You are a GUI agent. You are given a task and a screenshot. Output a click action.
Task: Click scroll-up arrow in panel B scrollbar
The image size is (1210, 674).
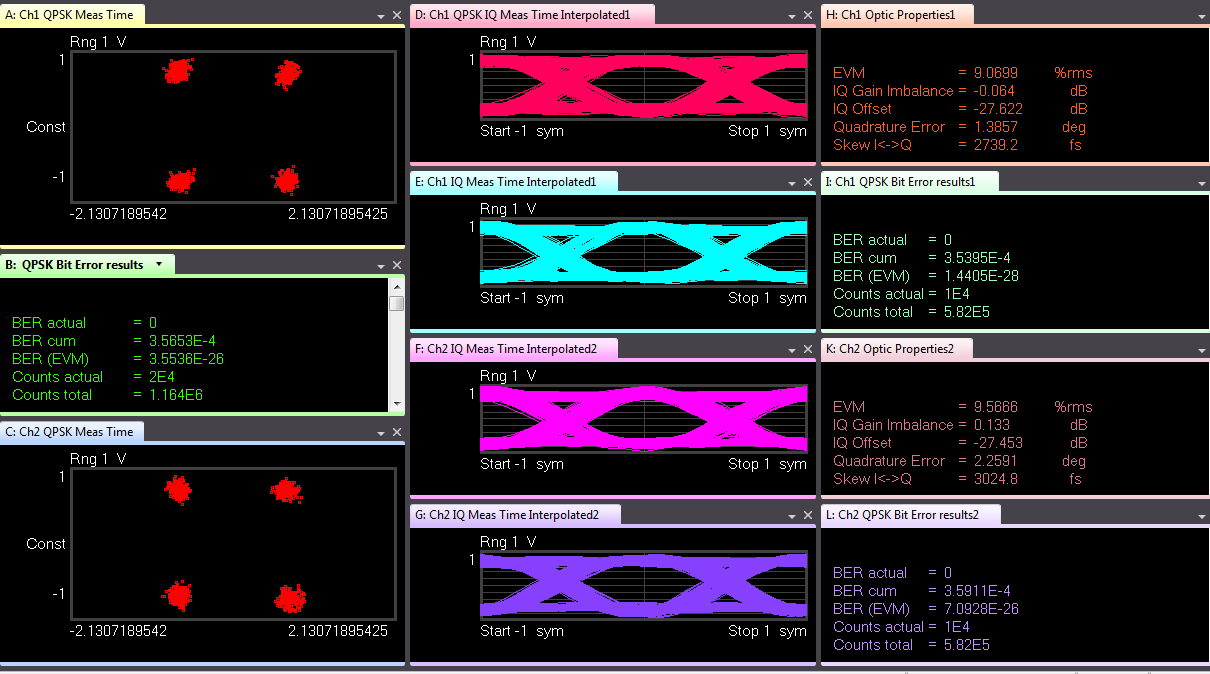coord(397,285)
